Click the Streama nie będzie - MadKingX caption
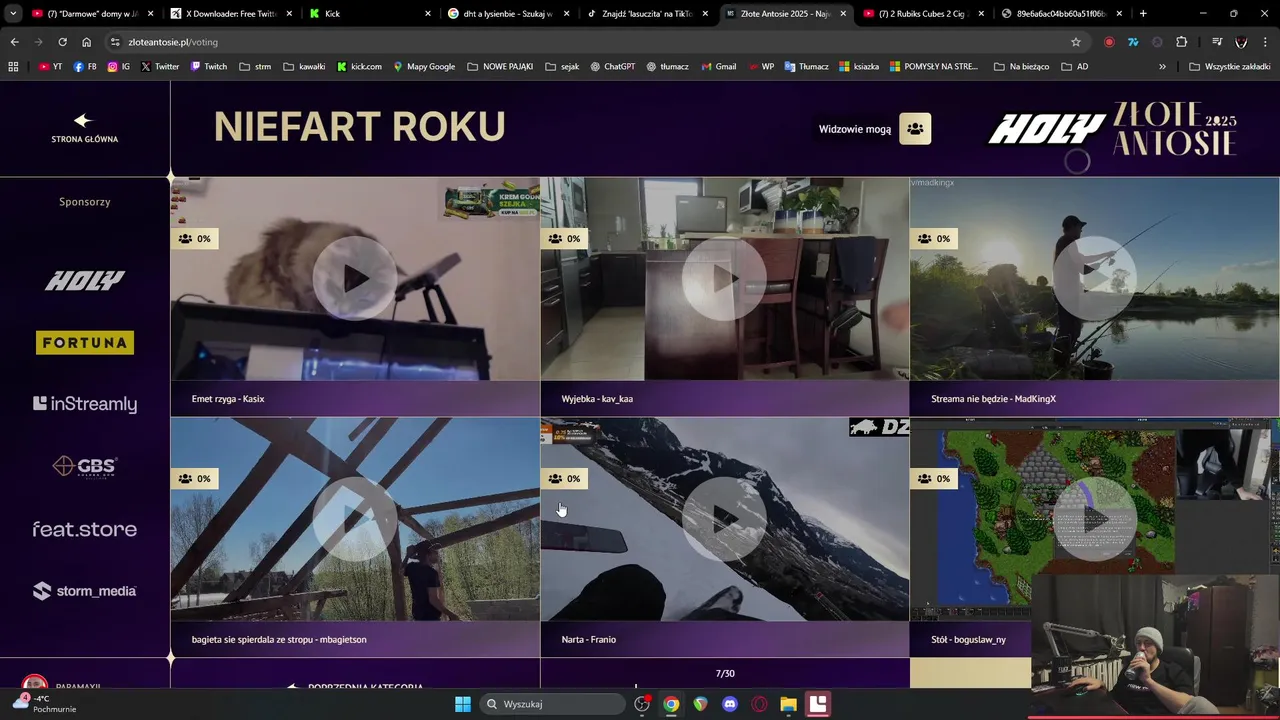1280x720 pixels. (x=993, y=399)
